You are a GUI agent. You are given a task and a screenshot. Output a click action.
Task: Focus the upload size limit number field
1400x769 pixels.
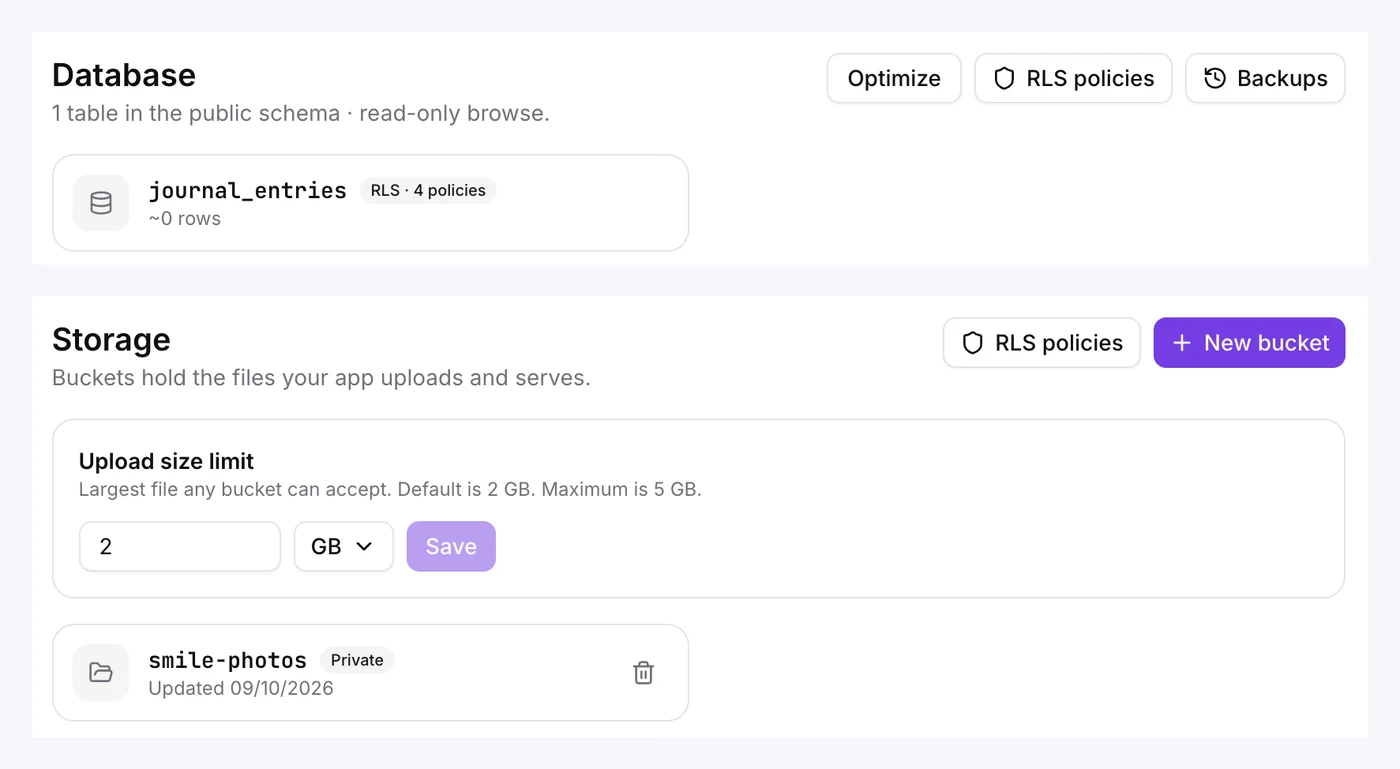click(180, 546)
